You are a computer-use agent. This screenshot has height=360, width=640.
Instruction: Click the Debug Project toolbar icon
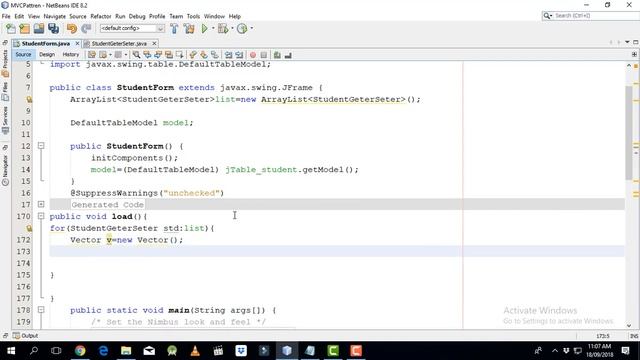(223, 29)
